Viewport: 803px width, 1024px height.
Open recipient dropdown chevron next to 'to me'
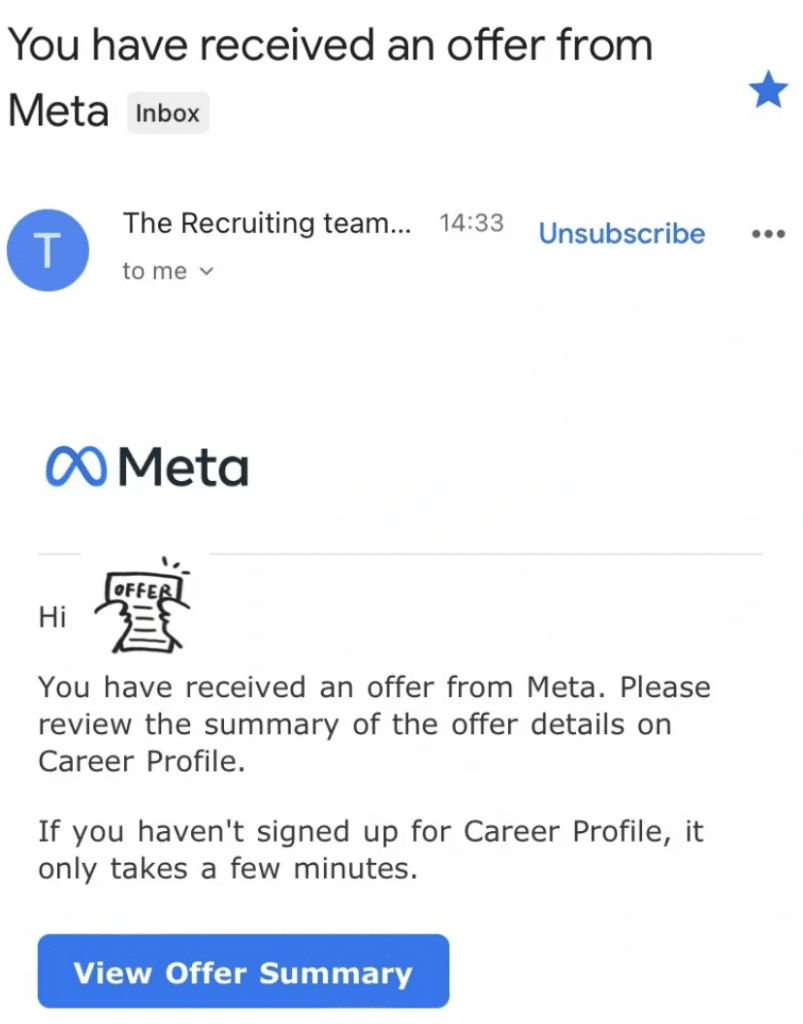click(x=205, y=271)
